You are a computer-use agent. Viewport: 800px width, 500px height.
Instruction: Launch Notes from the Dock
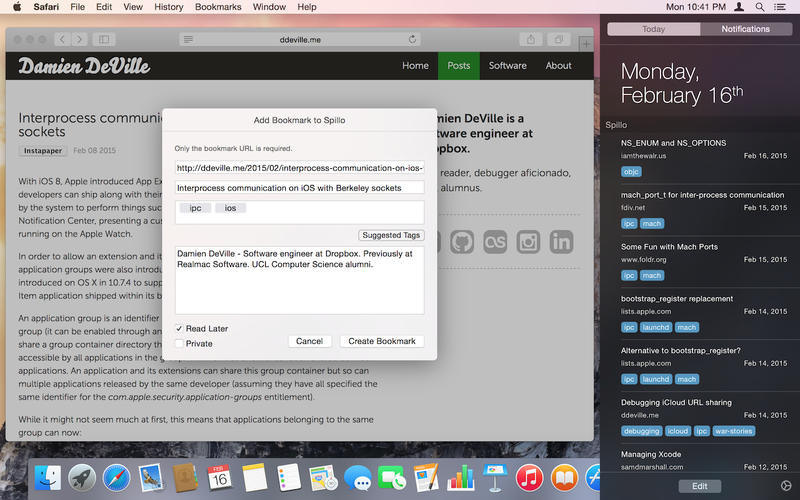[x=255, y=479]
